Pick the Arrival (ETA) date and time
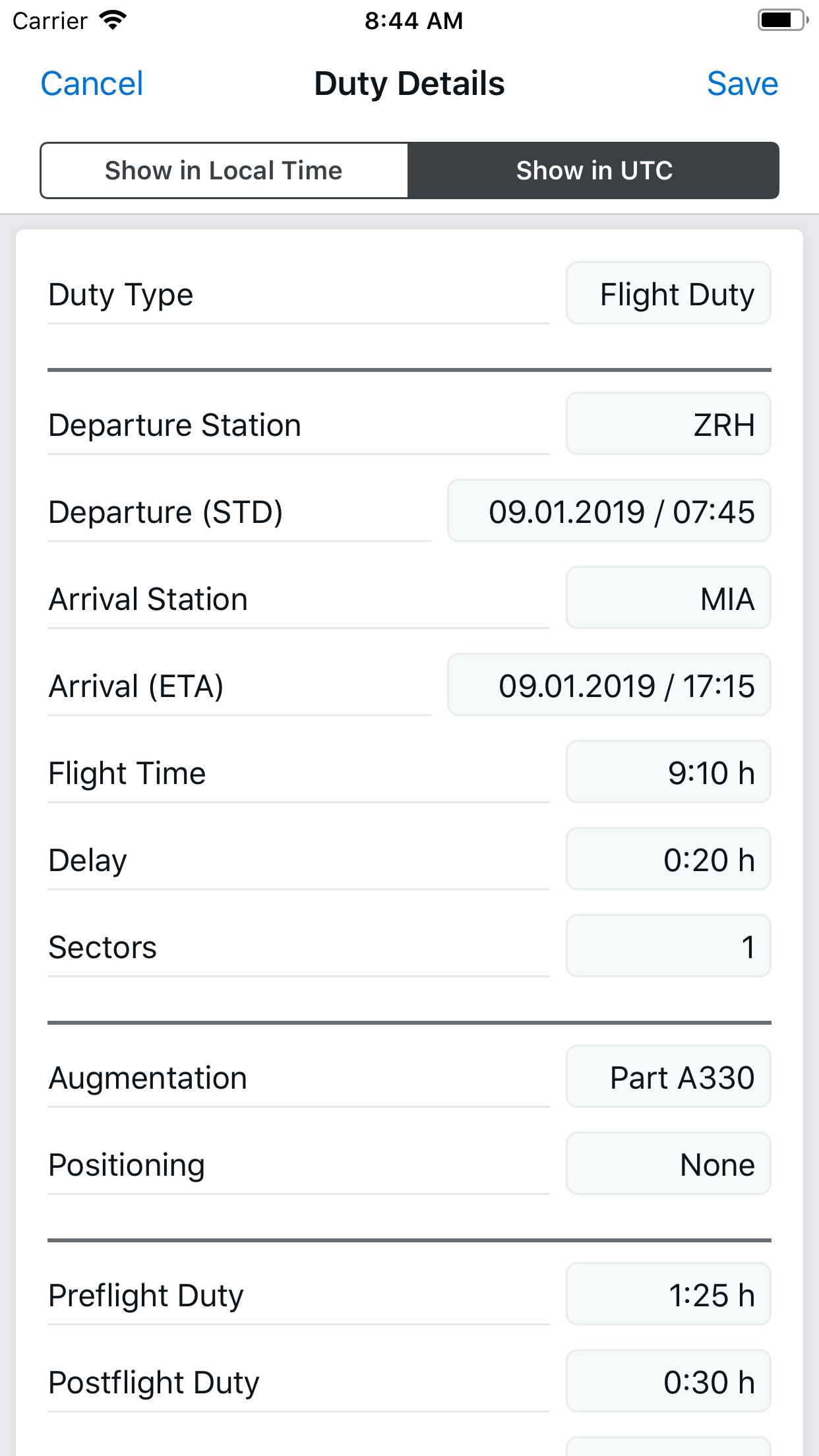The width and height of the screenshot is (819, 1456). click(609, 685)
